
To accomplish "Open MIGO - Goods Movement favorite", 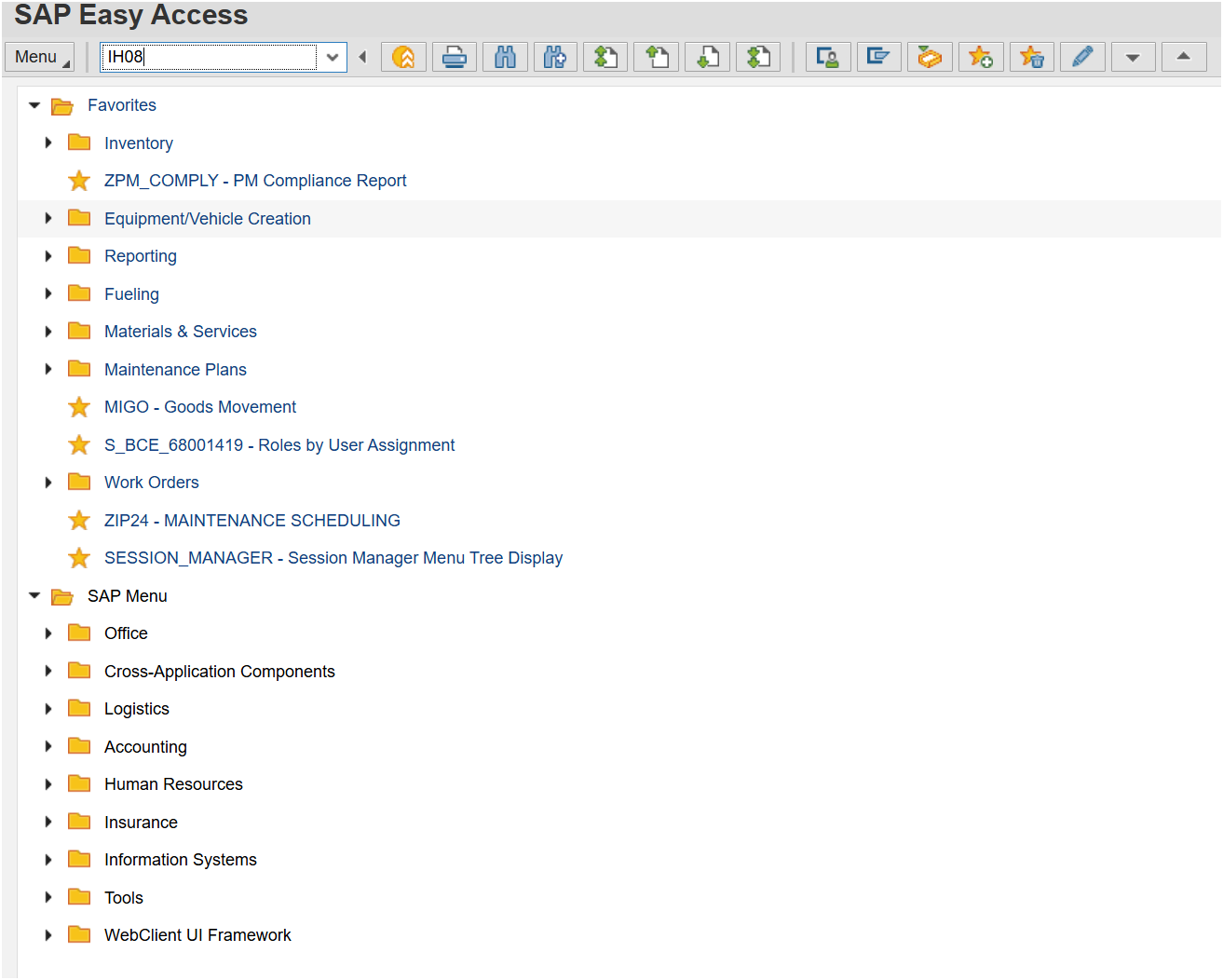I will (x=200, y=407).
